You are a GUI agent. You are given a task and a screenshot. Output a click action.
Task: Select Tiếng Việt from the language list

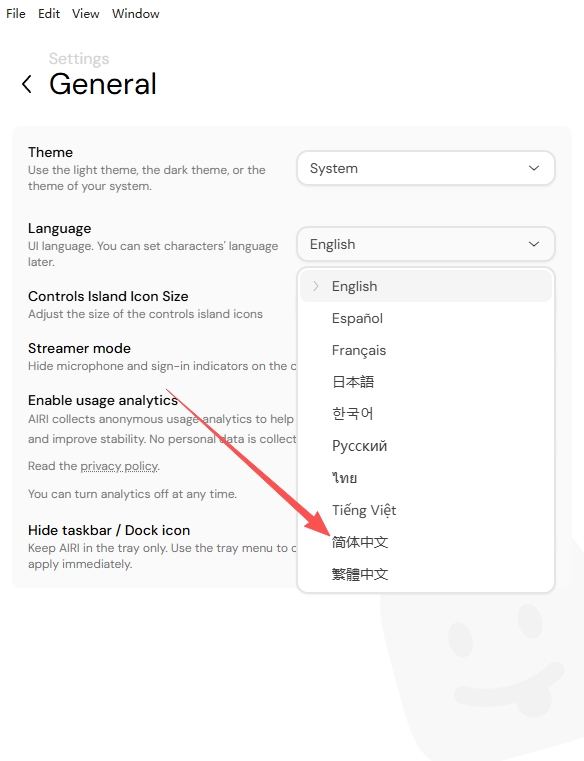pyautogui.click(x=426, y=510)
